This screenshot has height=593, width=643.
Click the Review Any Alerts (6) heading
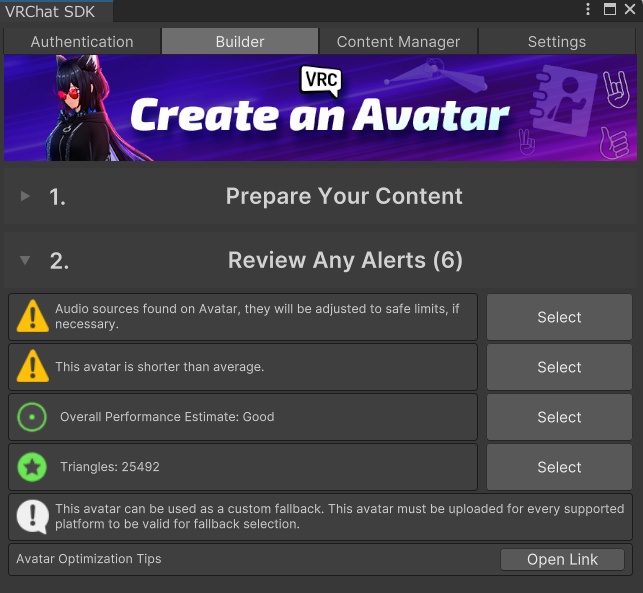(345, 260)
